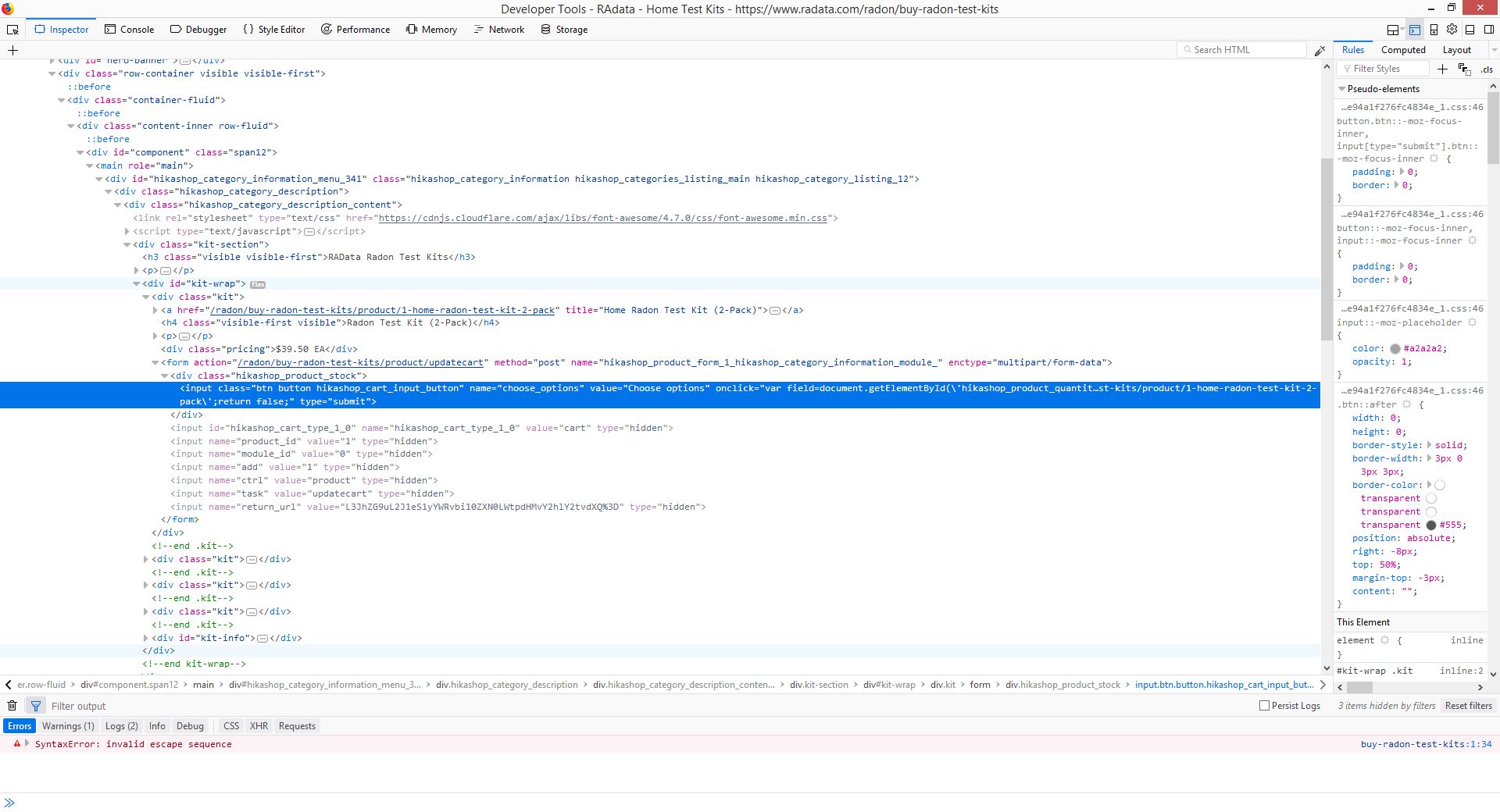The image size is (1500, 812).
Task: Click the add new rule plus icon
Action: [x=1442, y=69]
